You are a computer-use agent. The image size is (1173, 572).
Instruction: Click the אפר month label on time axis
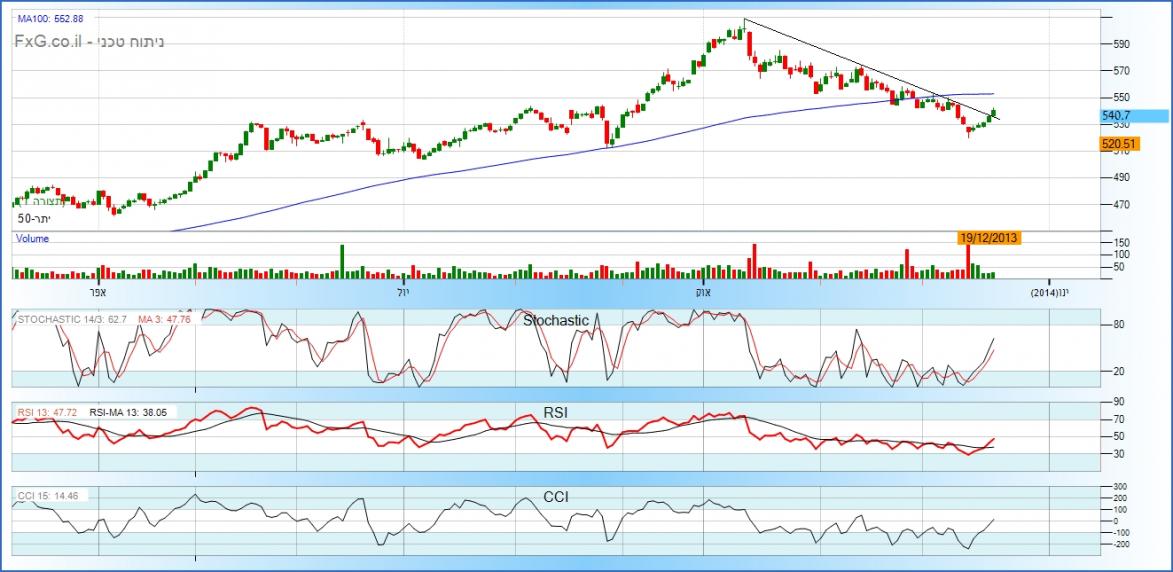[97, 293]
